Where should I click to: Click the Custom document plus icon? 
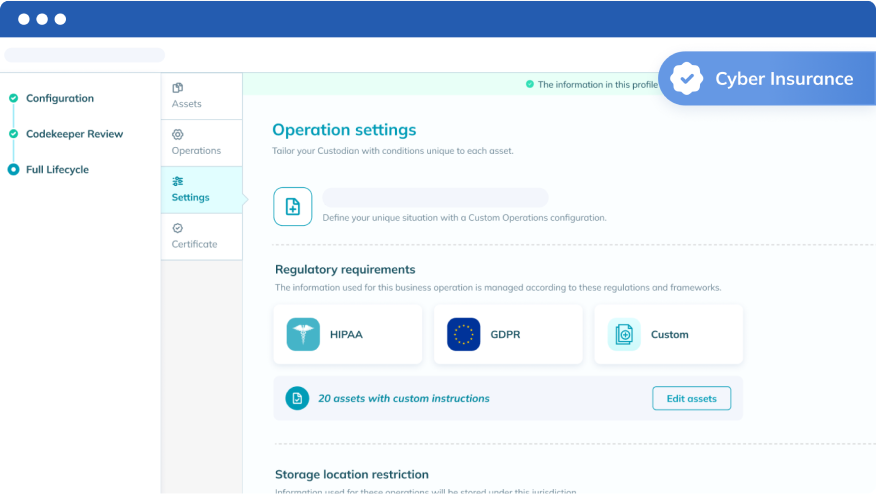coord(624,334)
